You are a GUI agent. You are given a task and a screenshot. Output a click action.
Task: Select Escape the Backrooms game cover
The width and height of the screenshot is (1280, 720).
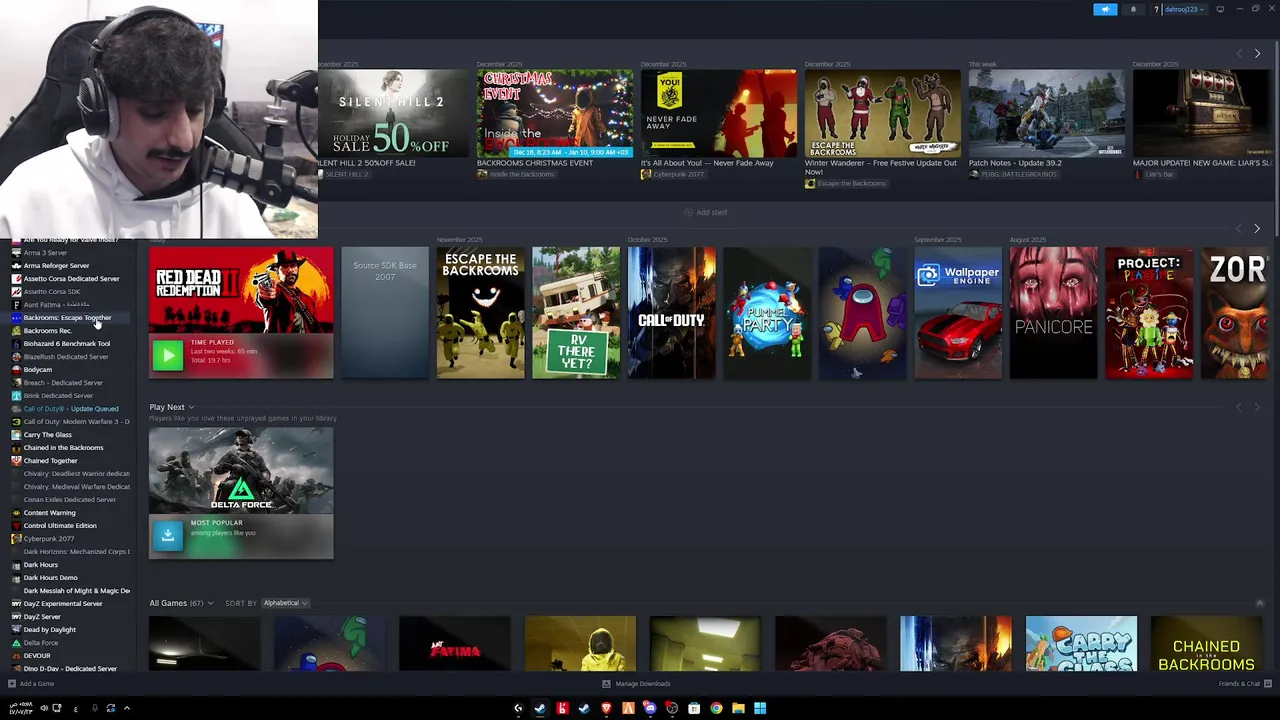tap(480, 313)
